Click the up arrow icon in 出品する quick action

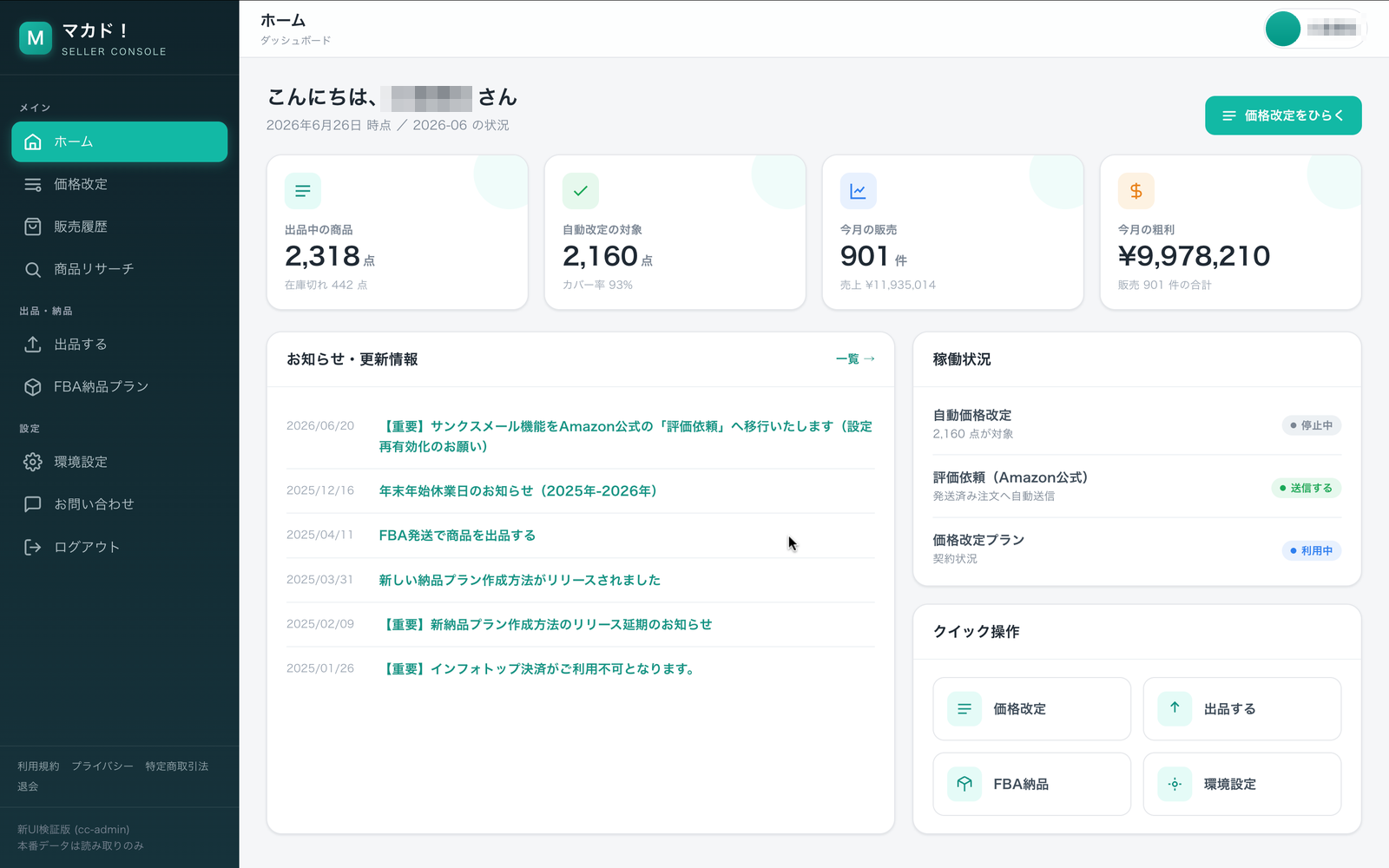pyautogui.click(x=1175, y=708)
